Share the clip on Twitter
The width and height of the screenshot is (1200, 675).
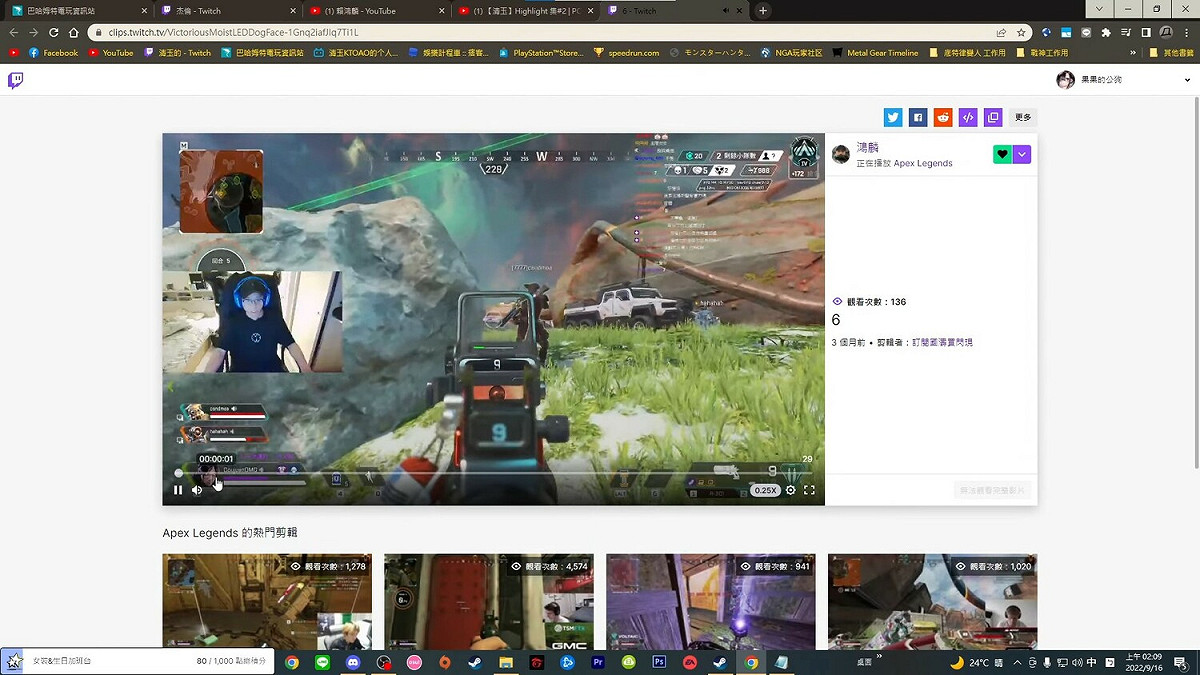893,117
